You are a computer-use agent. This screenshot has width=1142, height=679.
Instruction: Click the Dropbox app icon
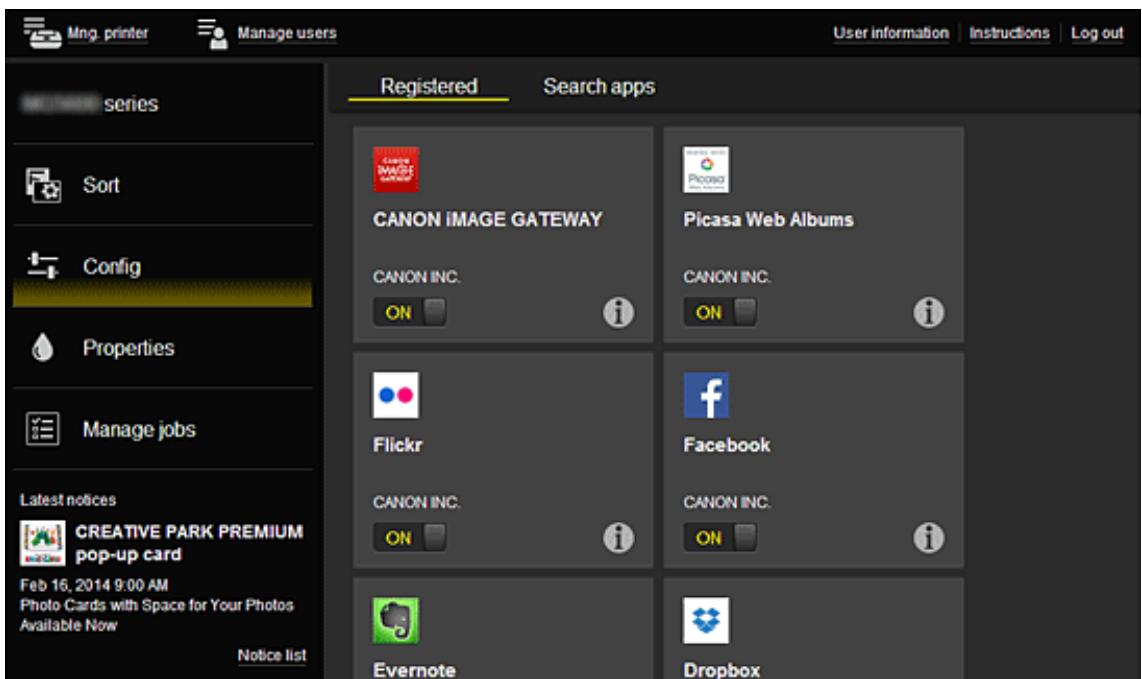[706, 621]
